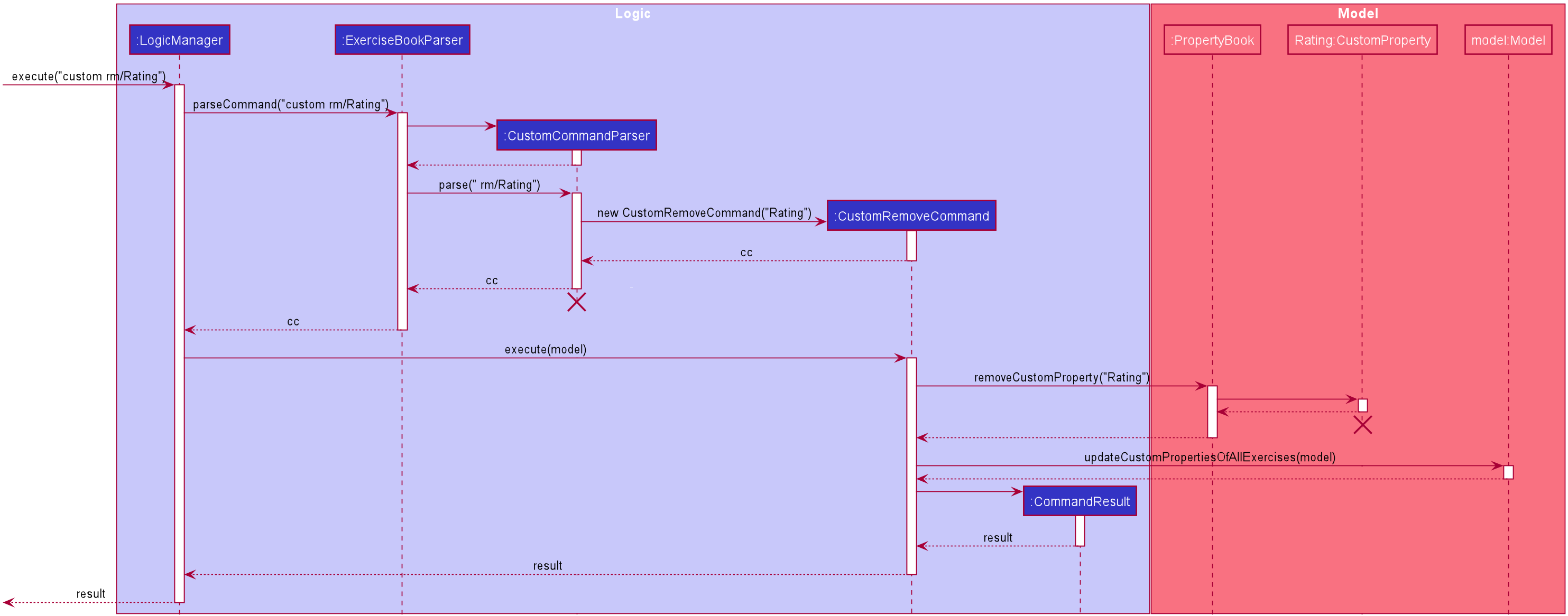Click the Rating:CustomProperty box

coord(1362,40)
